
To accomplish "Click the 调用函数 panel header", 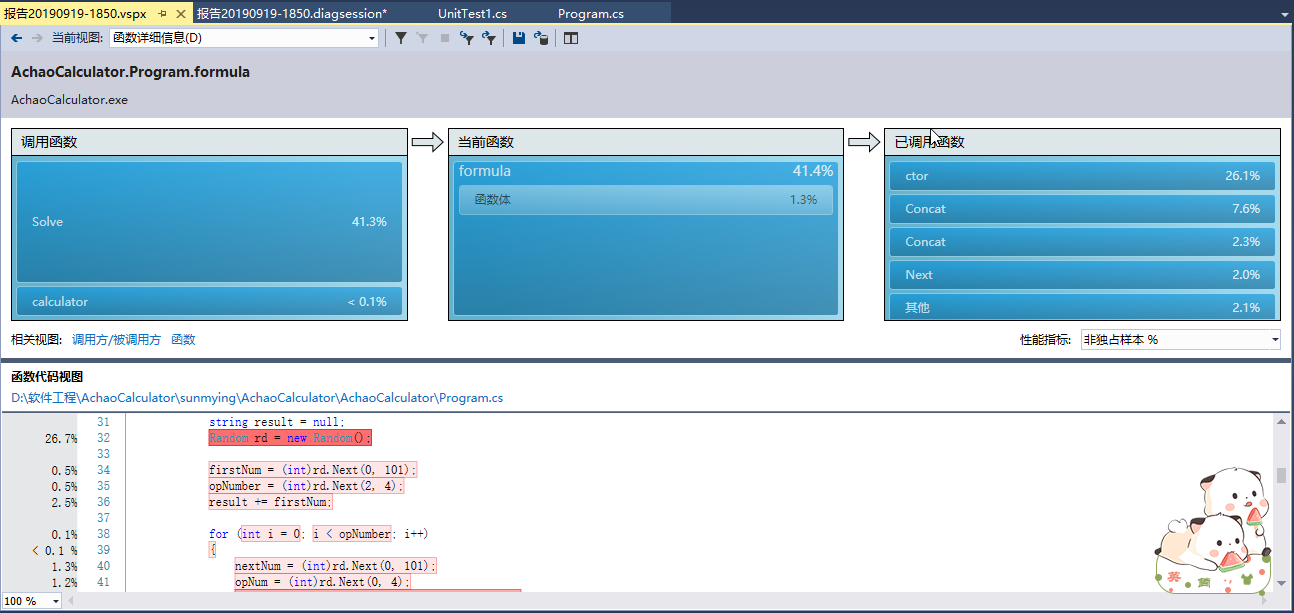I will 209,142.
